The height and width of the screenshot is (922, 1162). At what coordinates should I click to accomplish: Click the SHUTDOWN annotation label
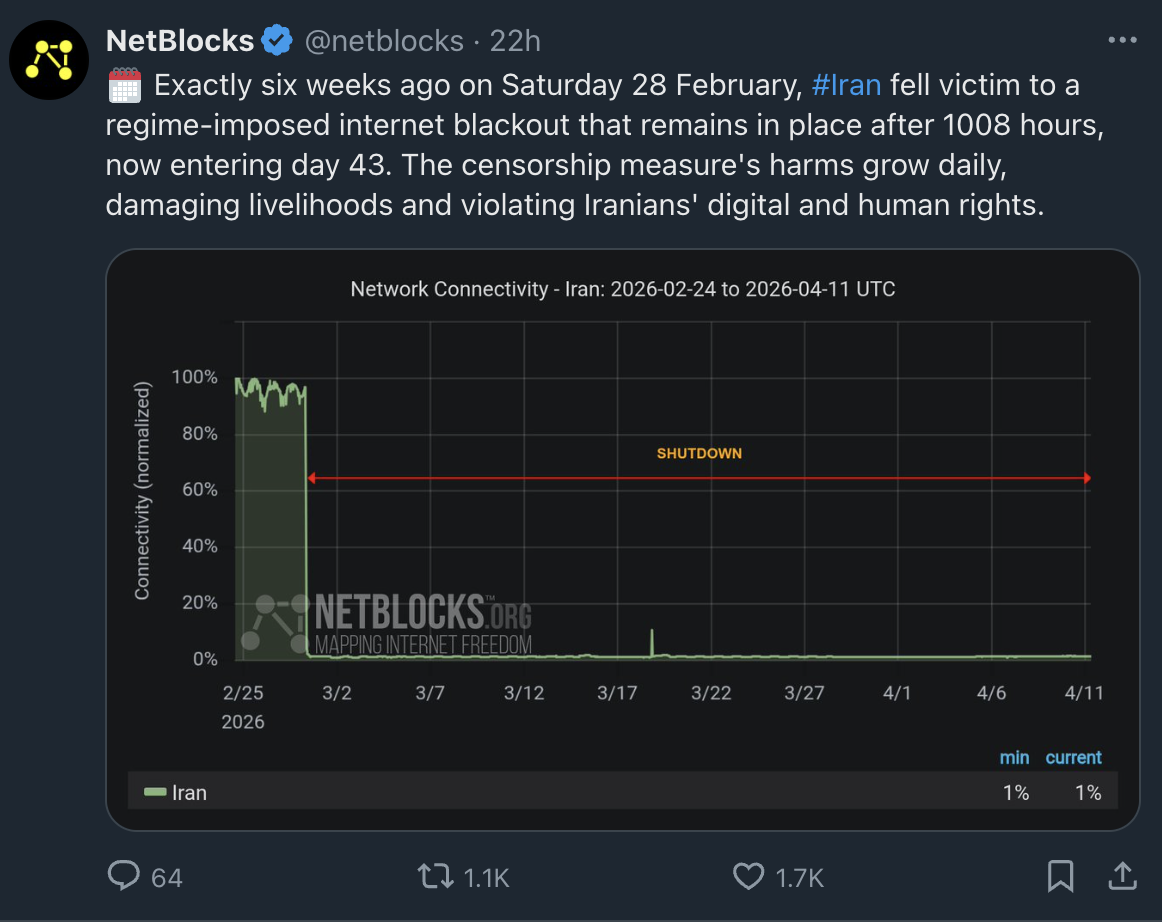699,453
